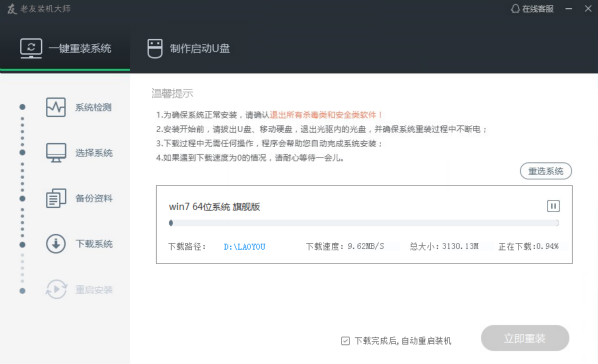
Task: Click the 老友装机大师 app logo
Action: 12,8
